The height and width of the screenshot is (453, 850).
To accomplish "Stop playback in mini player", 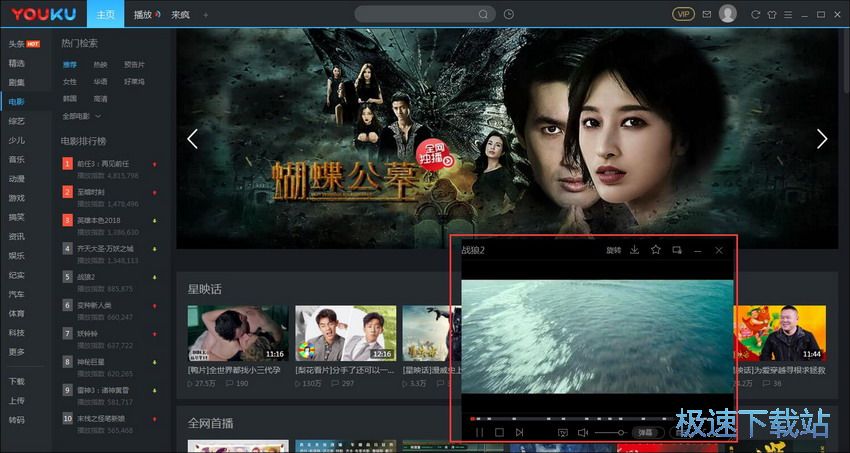I will (x=499, y=432).
